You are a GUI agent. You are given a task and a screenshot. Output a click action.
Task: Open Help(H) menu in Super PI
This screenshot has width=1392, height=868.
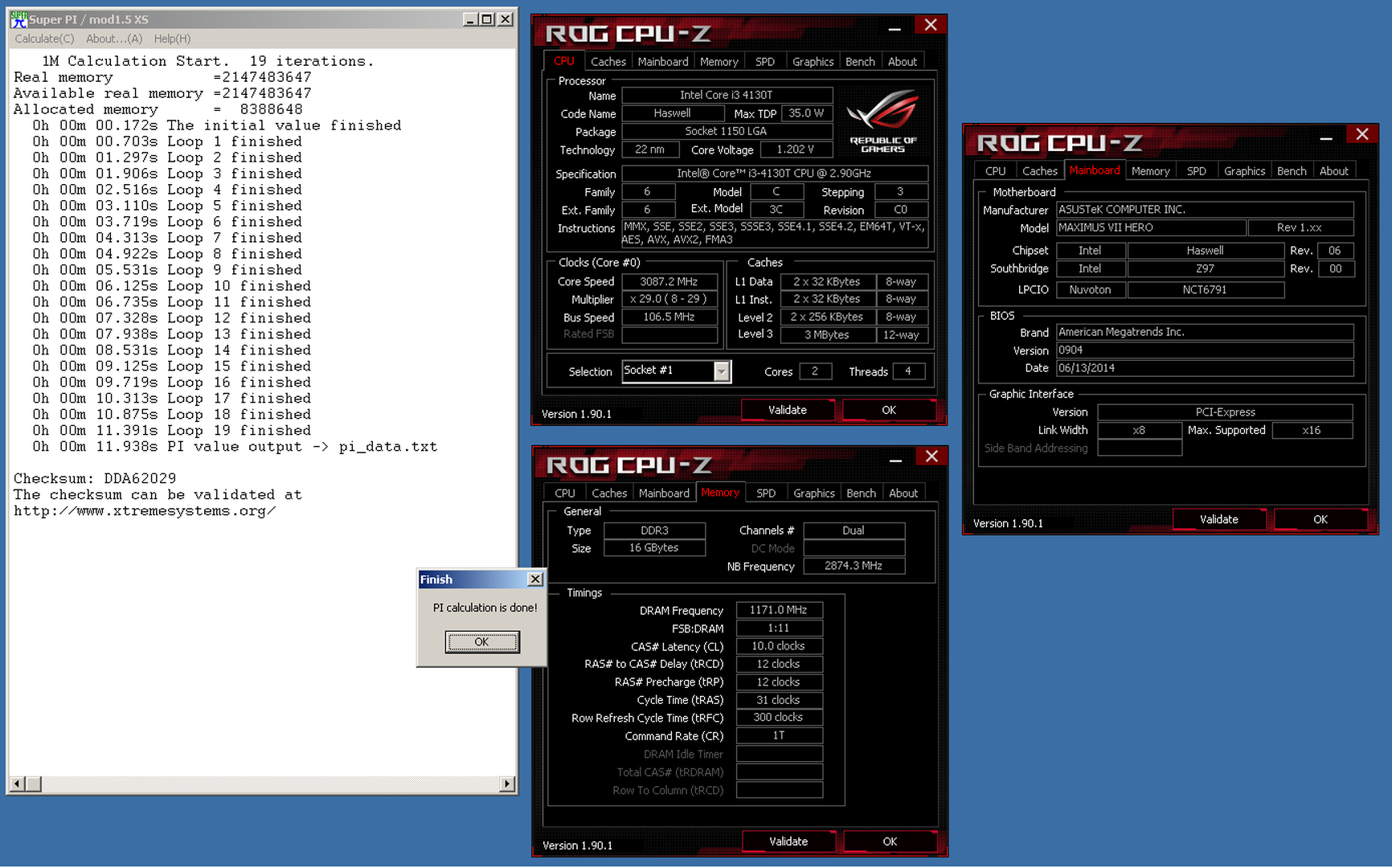coord(172,39)
